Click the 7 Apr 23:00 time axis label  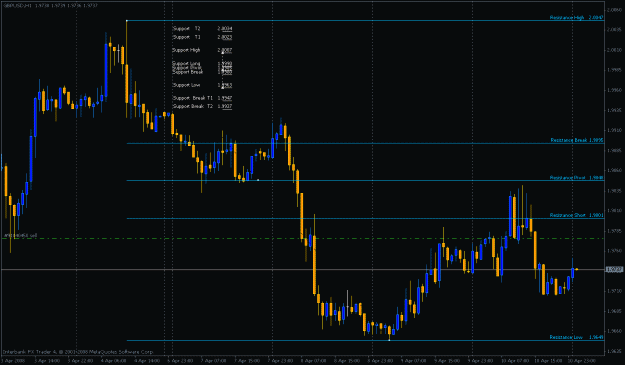click(282, 361)
